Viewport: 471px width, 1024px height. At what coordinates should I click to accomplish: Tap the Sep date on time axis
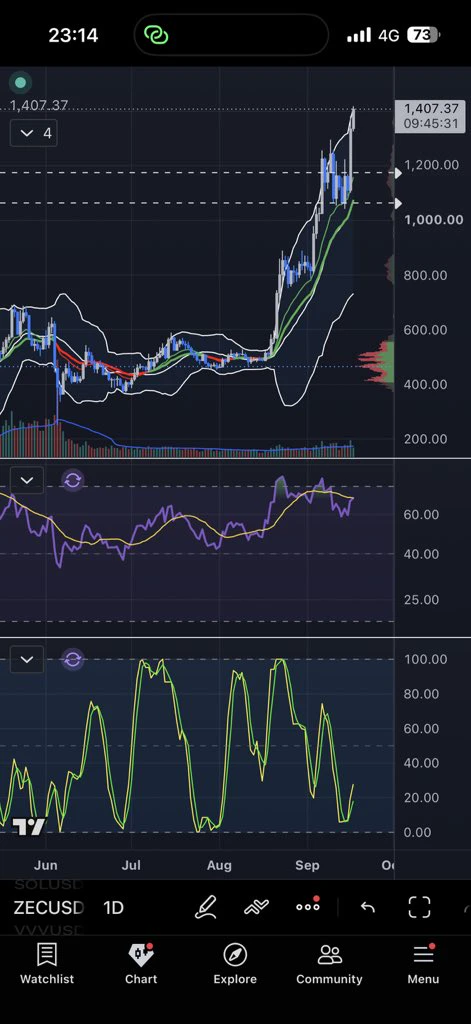pyautogui.click(x=307, y=865)
